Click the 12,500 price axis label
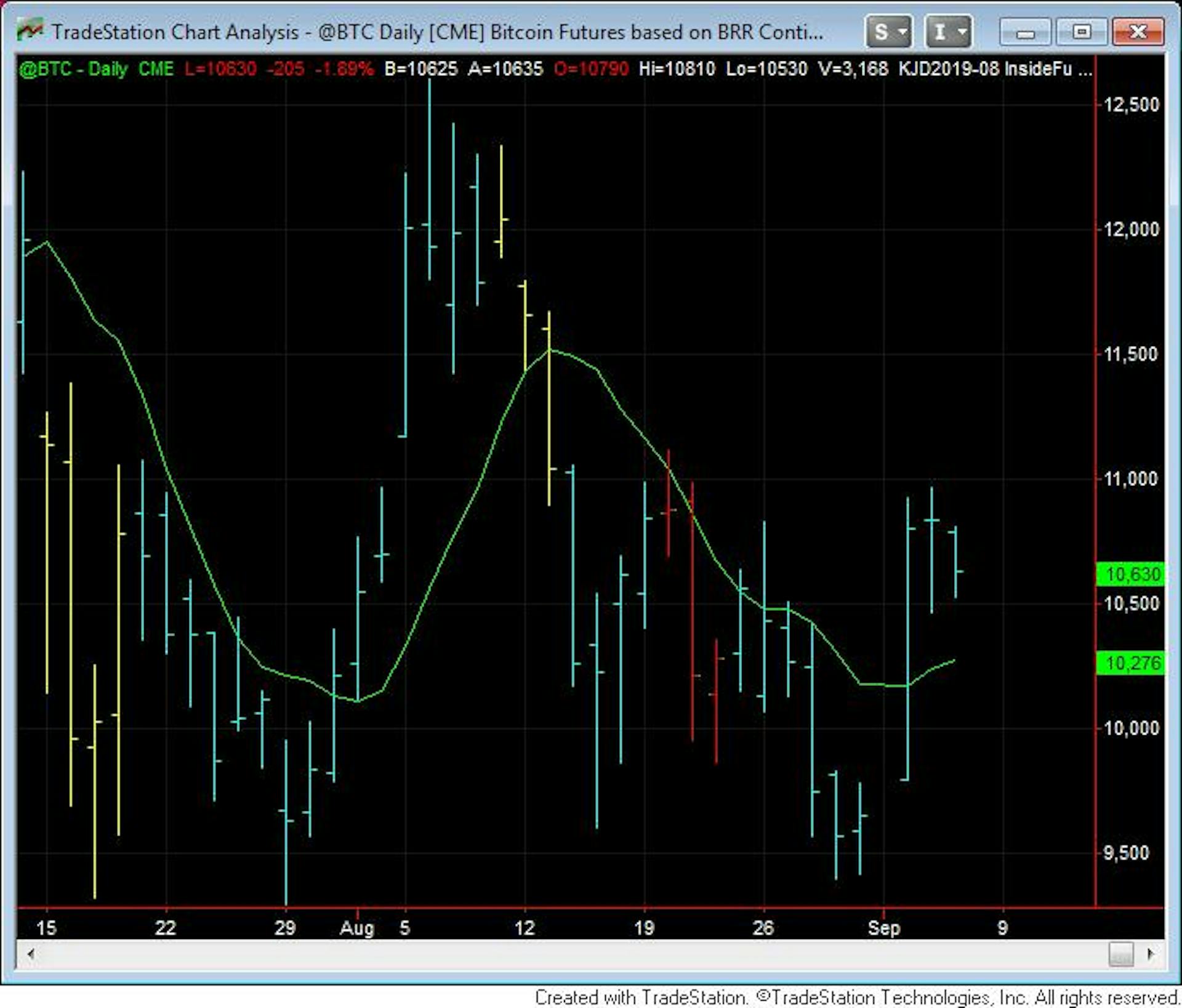The height and width of the screenshot is (1008, 1182). click(x=1132, y=105)
